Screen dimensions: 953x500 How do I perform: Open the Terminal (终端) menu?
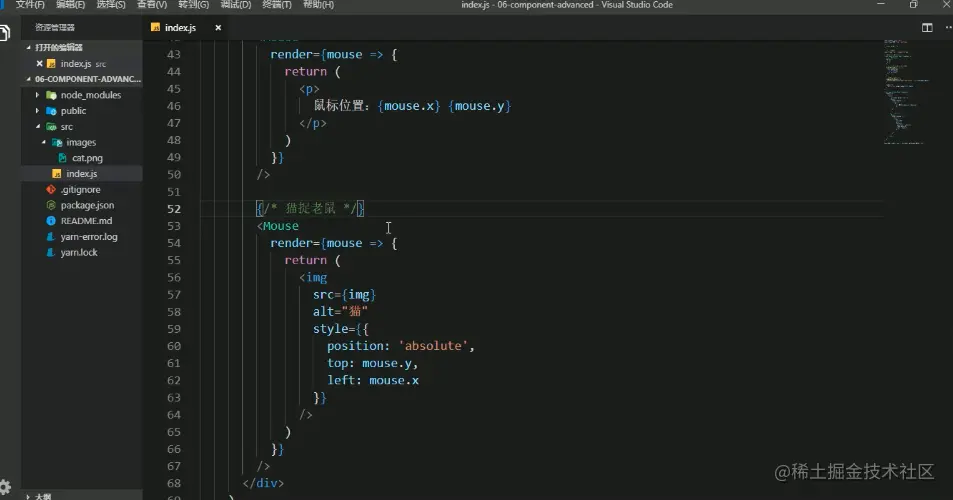tap(277, 5)
